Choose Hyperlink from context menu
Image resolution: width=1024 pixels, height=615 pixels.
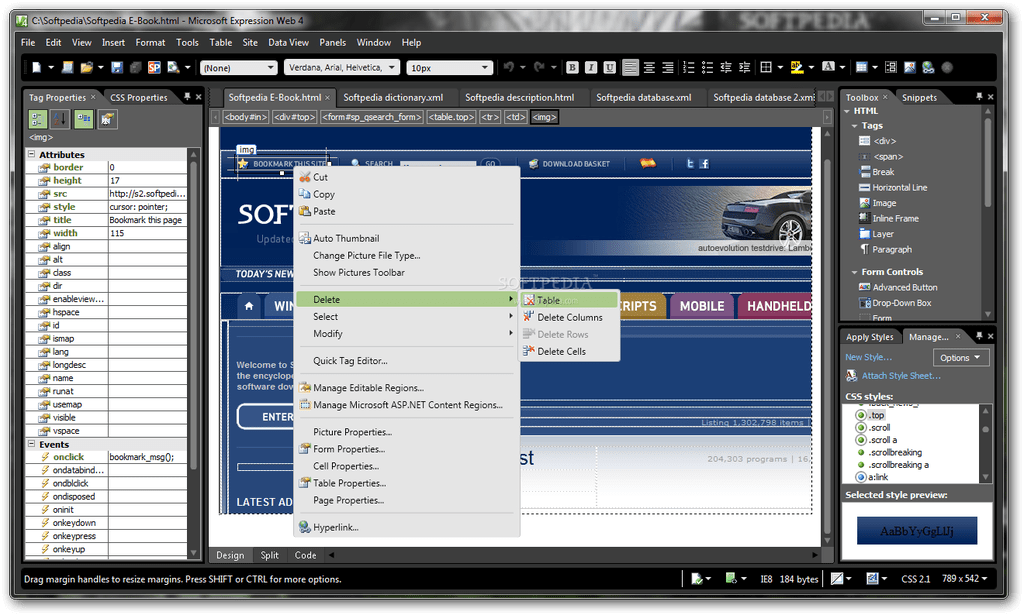point(336,528)
